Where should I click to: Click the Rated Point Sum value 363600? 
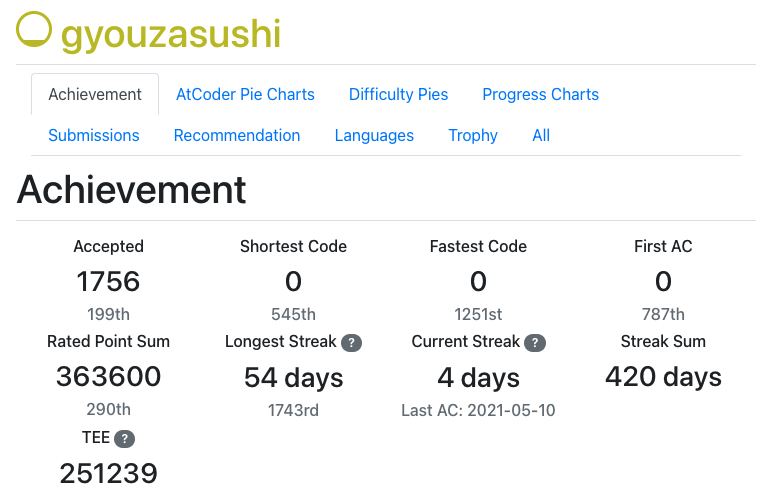109,377
